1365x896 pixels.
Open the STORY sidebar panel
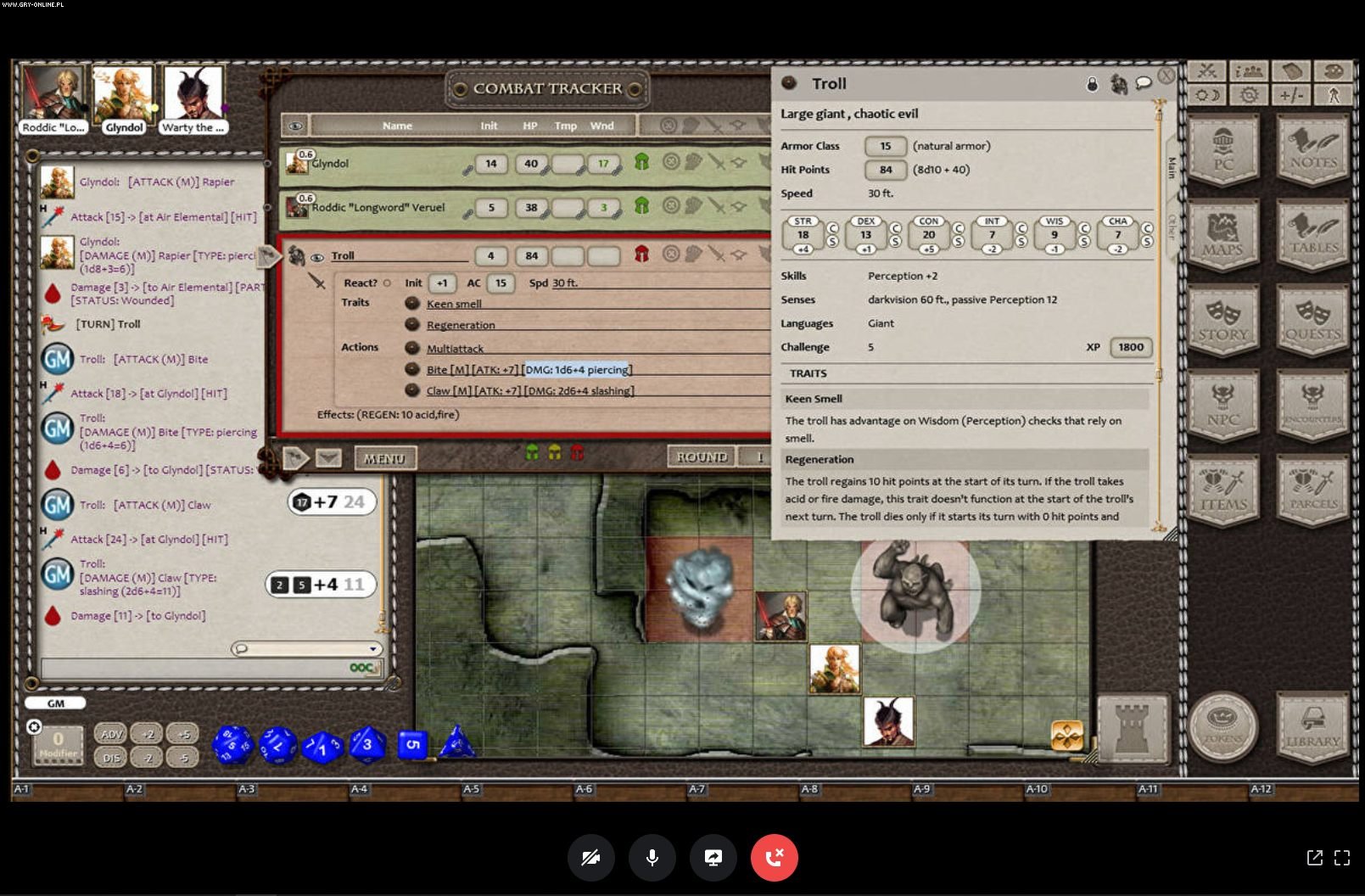click(1222, 321)
